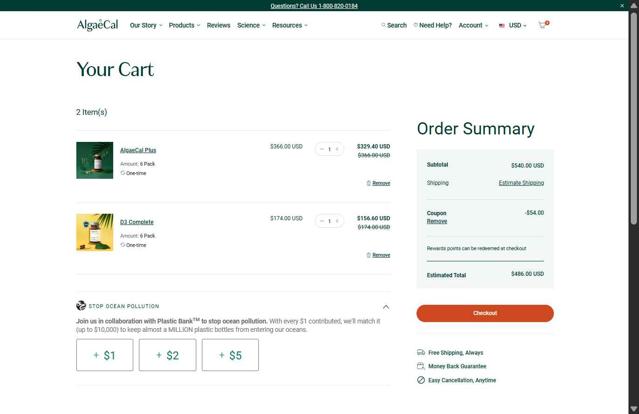Click the D3 Complete quantity value field
The width and height of the screenshot is (639, 414).
point(329,221)
